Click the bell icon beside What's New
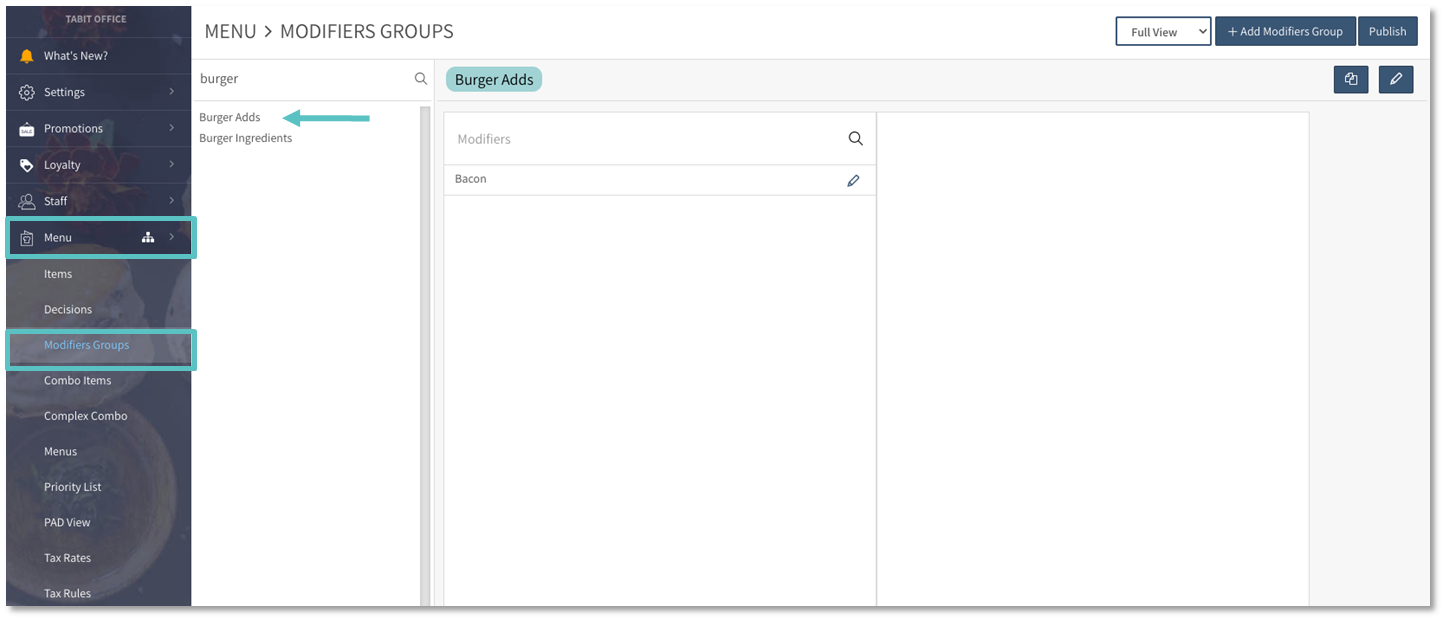 tap(27, 56)
